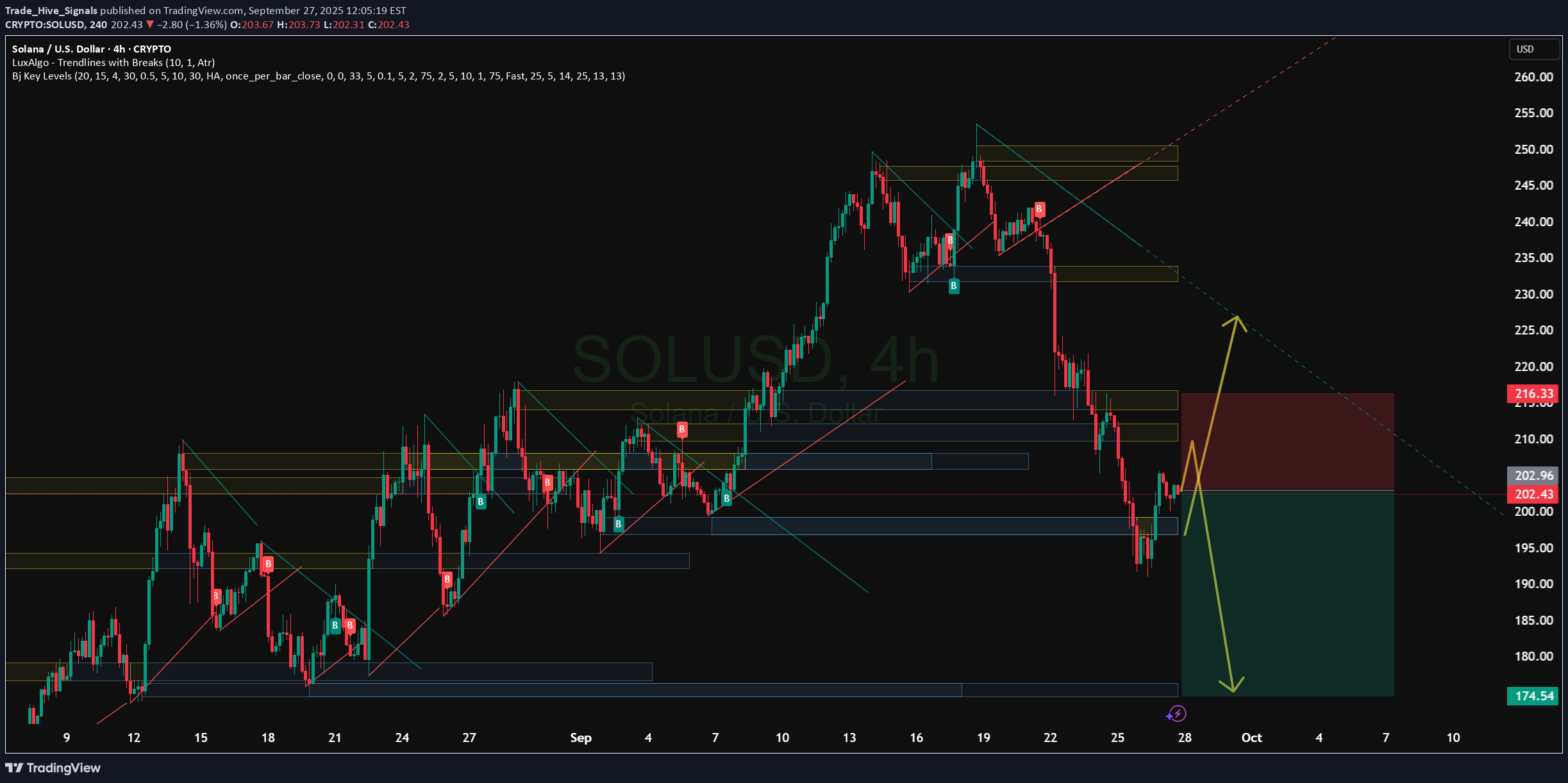Open the USD currency selector

1533,49
